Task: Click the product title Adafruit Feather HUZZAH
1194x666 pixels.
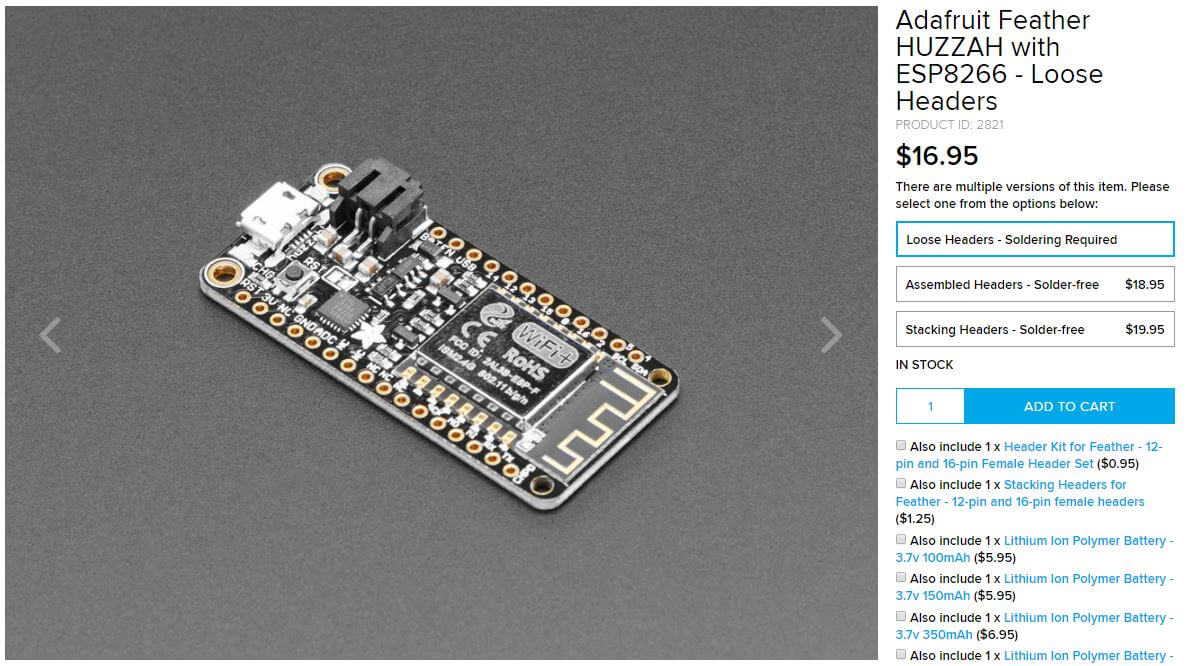Action: 999,60
